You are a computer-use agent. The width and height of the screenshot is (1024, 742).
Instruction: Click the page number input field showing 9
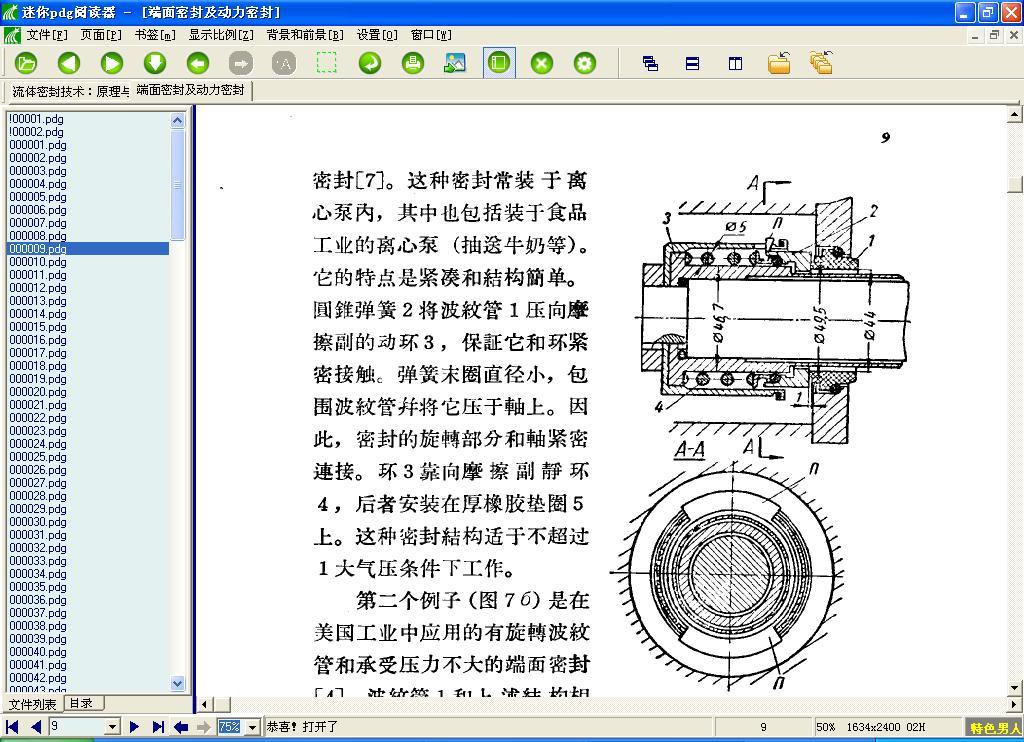[x=77, y=727]
